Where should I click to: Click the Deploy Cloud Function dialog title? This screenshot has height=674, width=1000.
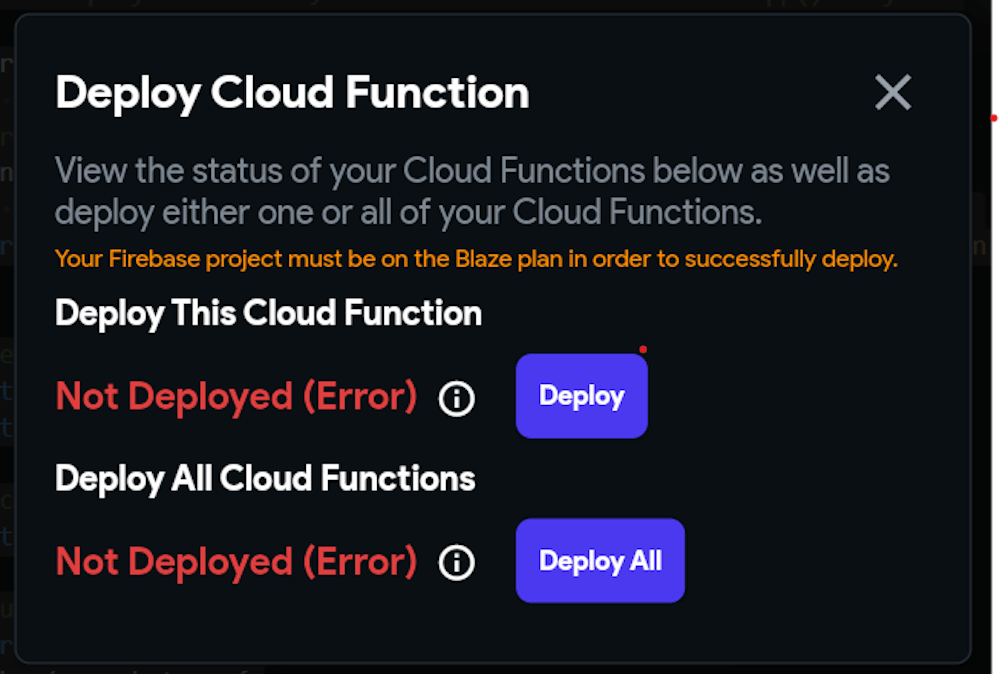[x=292, y=93]
